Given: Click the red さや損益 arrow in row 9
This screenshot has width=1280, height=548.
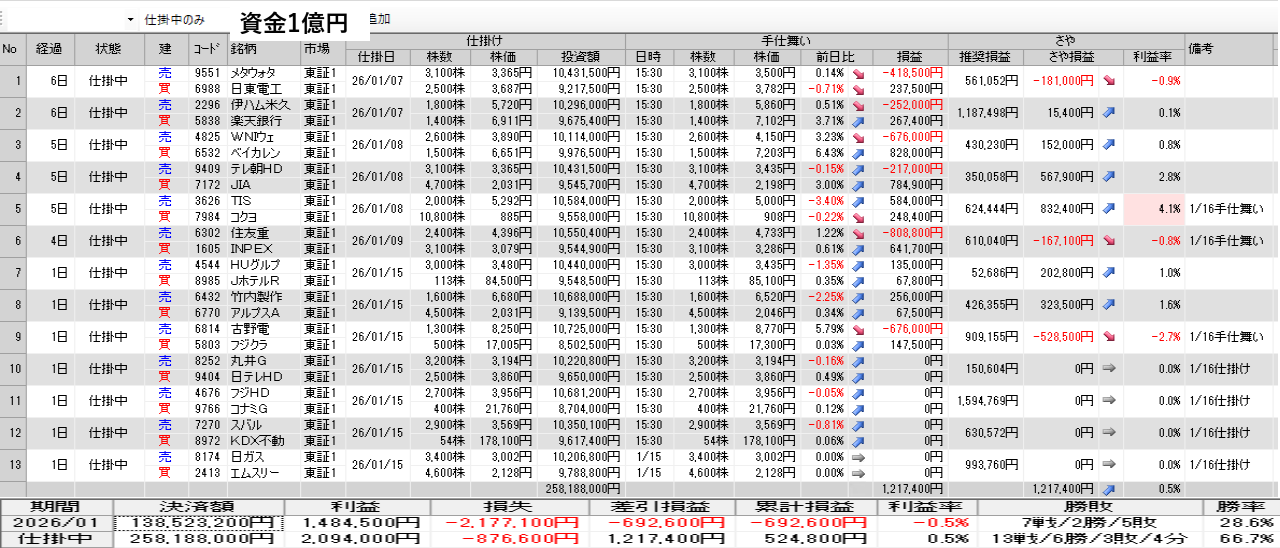Looking at the screenshot, I should [x=1109, y=337].
